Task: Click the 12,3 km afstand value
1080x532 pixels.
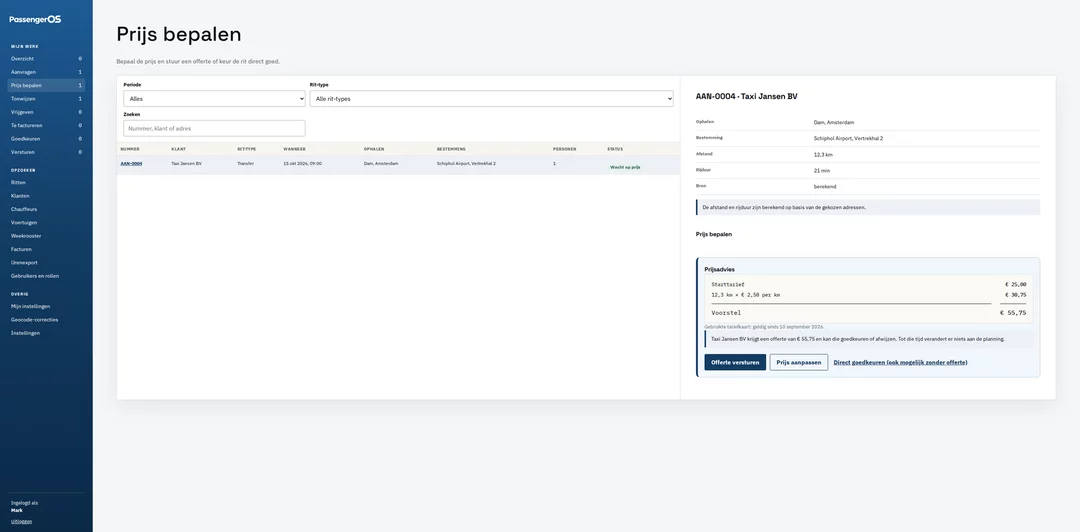Action: (x=823, y=154)
